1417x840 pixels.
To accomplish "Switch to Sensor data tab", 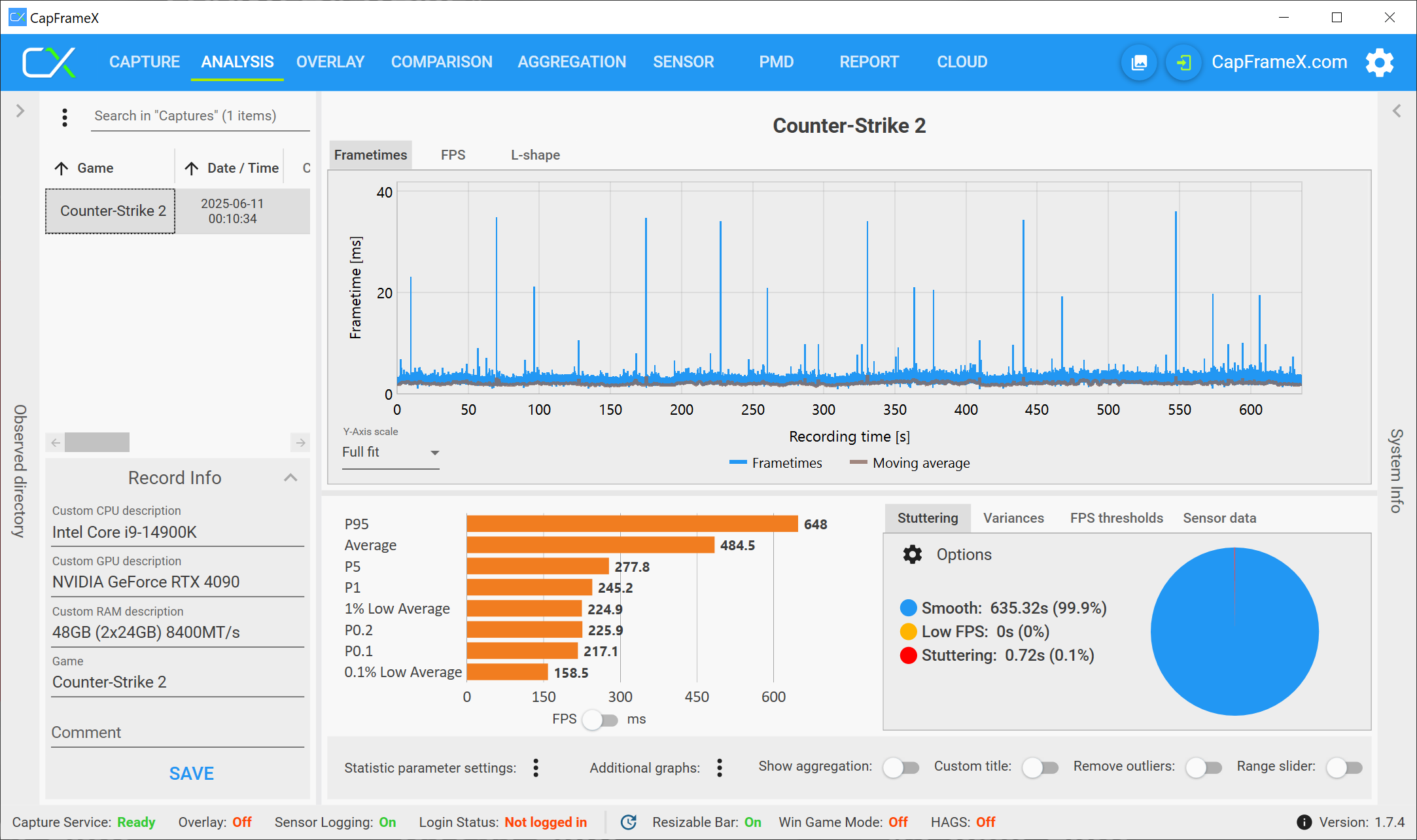I will pos(1219,518).
